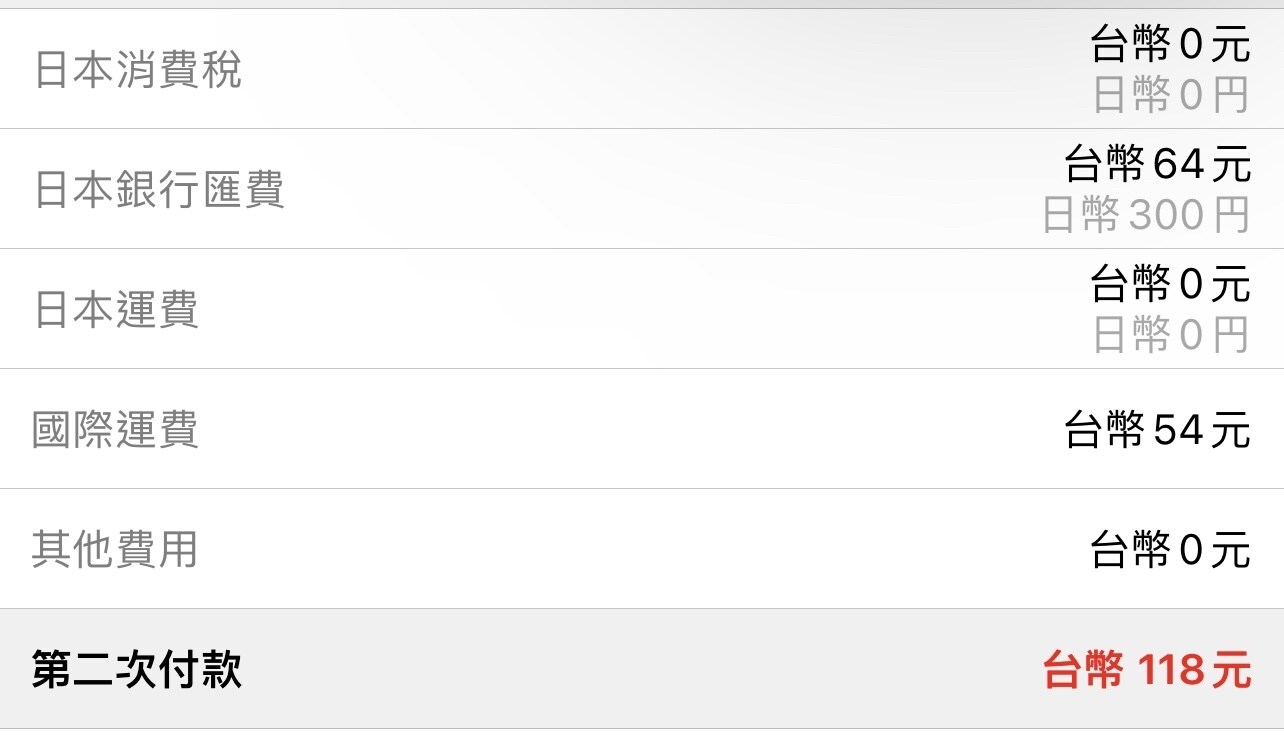Tap the 日幣 0 円 amount under 日本運費

point(1170,335)
